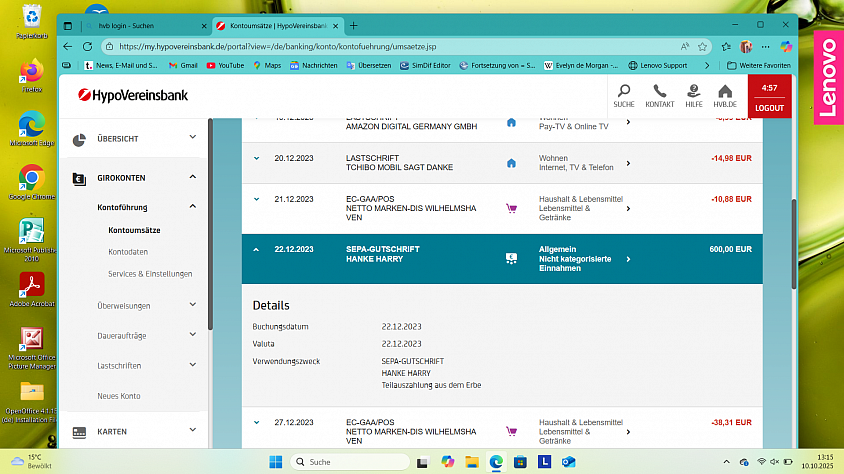Viewport: 844px width, 474px height.
Task: Click the income category icon for Hanke Harry
Action: (x=511, y=259)
